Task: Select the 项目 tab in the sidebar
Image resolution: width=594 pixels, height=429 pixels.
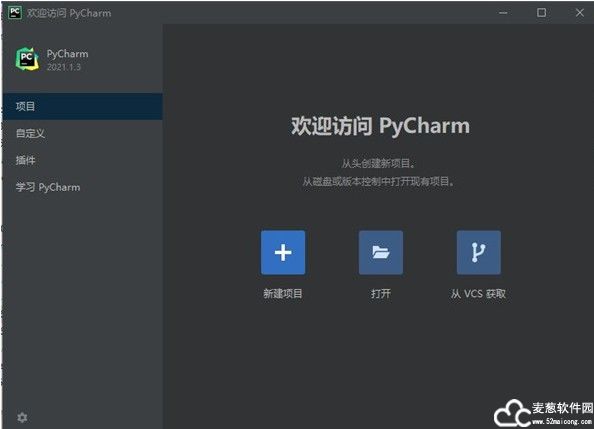Action: pyautogui.click(x=83, y=106)
